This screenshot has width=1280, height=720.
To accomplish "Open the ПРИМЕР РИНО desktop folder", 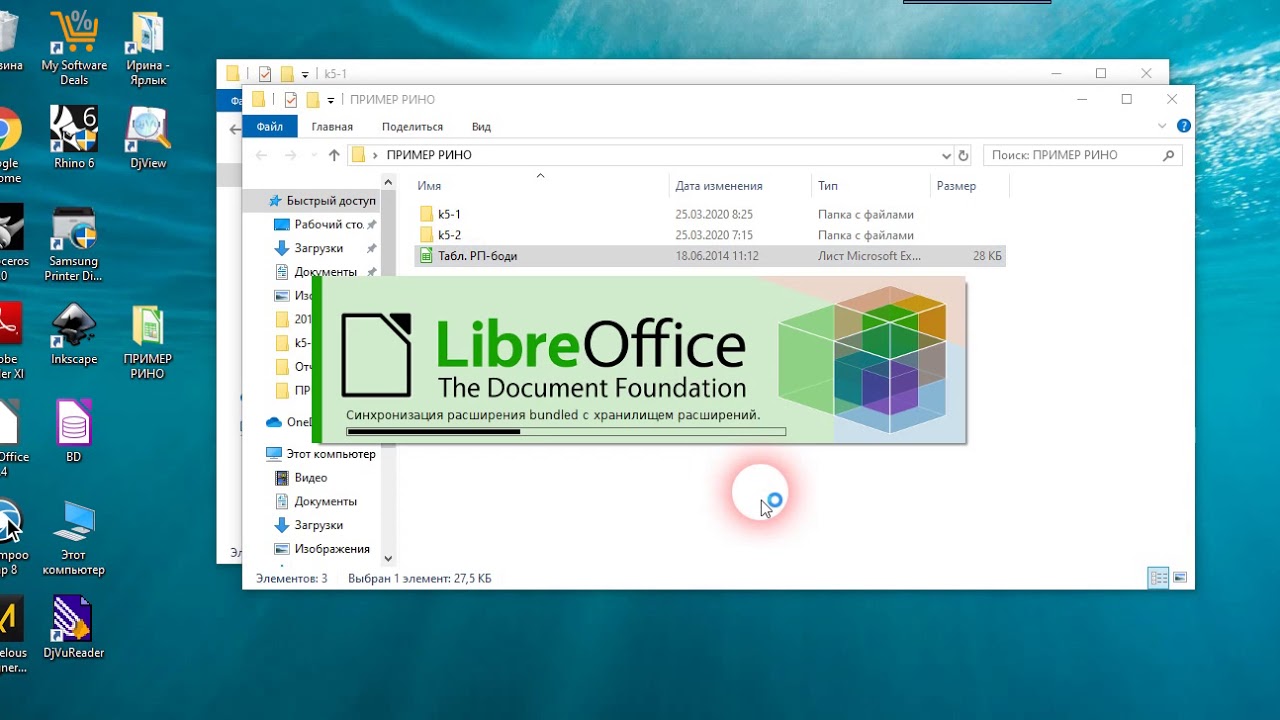I will pyautogui.click(x=147, y=342).
